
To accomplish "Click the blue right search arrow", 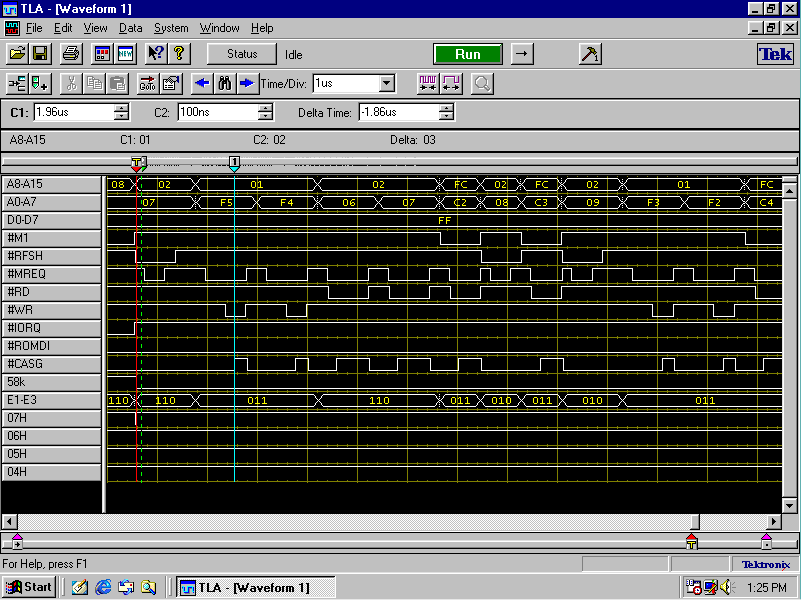I will 247,83.
